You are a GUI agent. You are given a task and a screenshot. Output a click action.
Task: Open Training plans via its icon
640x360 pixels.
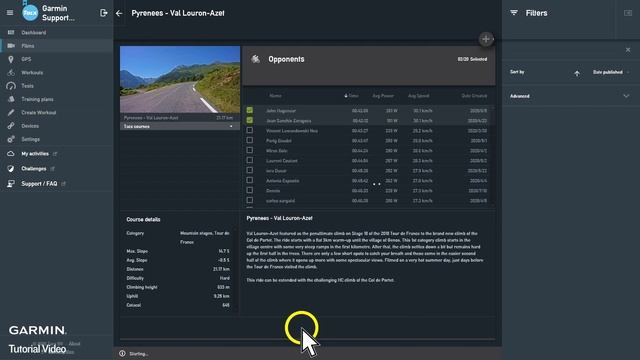(11, 99)
